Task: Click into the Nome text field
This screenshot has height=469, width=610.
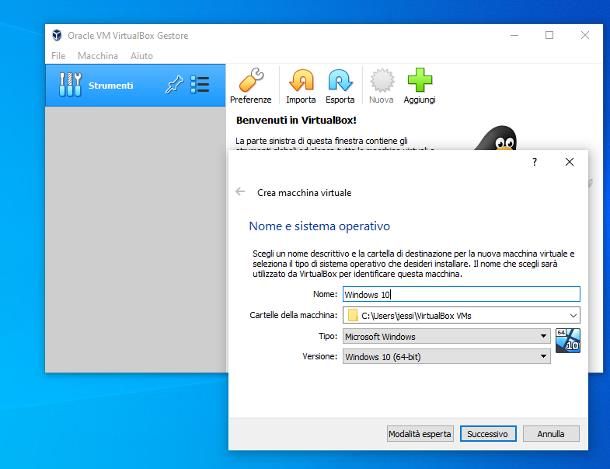Action: [x=461, y=294]
